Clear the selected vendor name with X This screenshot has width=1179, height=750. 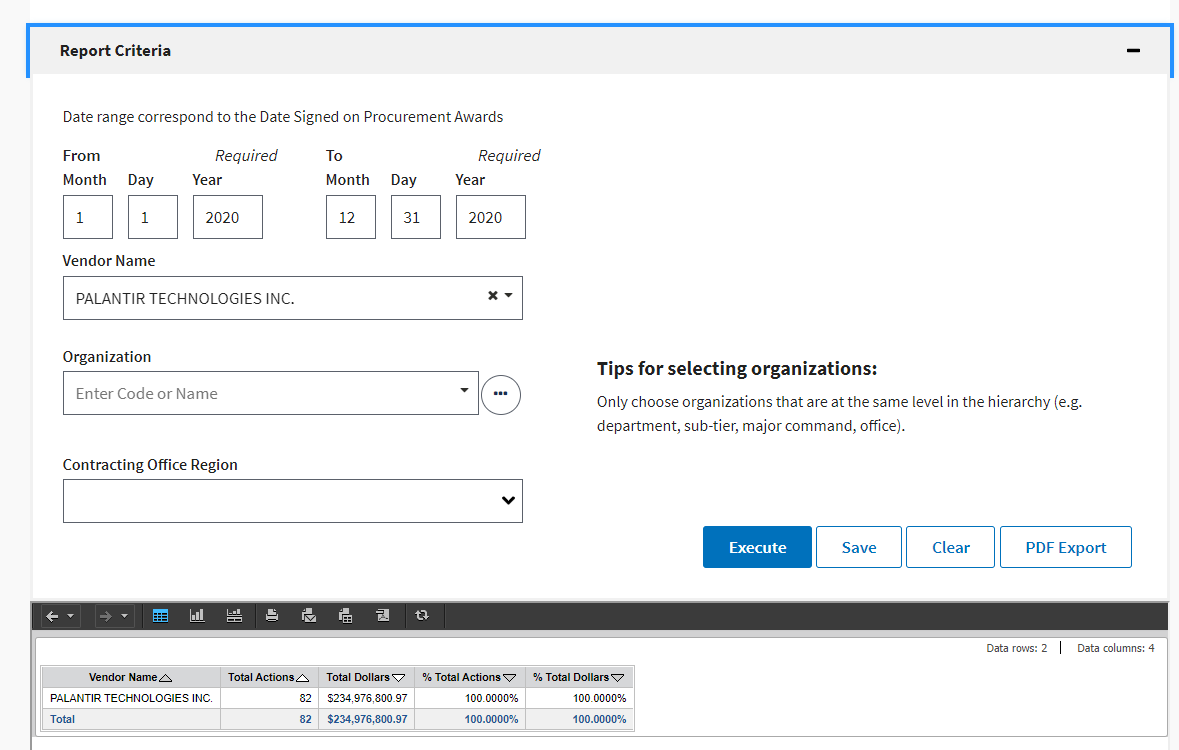492,296
